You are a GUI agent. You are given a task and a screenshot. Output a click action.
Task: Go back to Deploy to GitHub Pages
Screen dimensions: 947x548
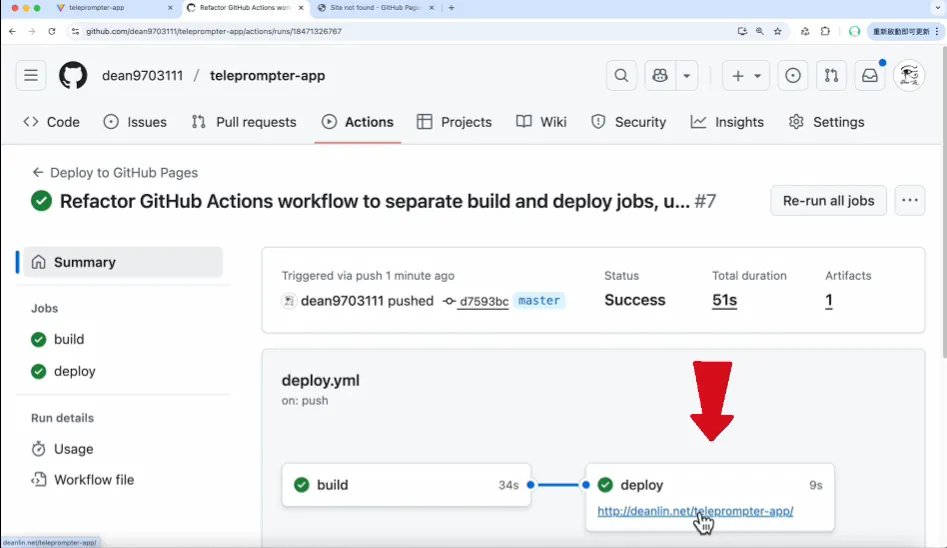(x=115, y=173)
